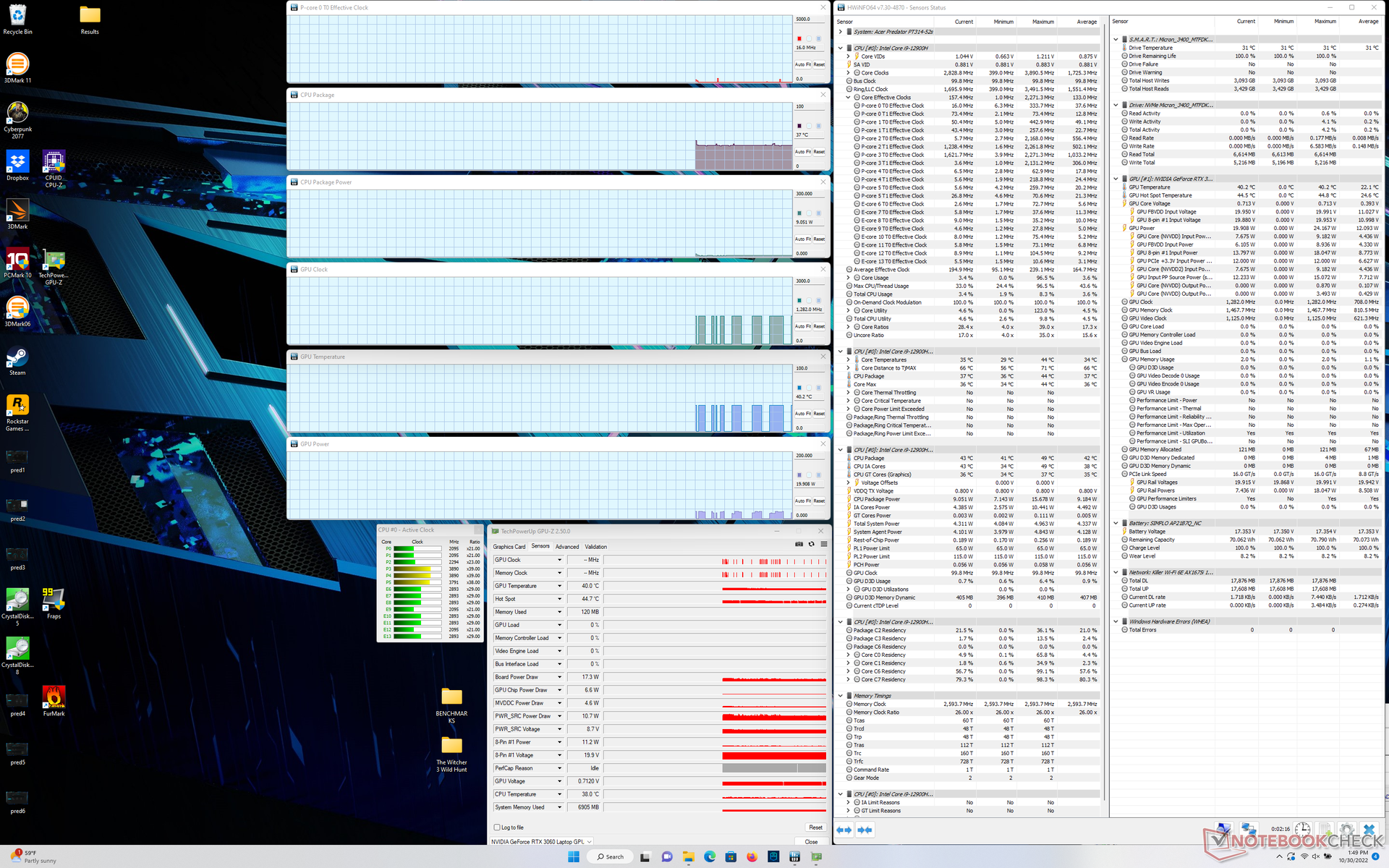Click weather widget showing 59°F Partly sunny
1389x868 pixels.
click(x=33, y=856)
